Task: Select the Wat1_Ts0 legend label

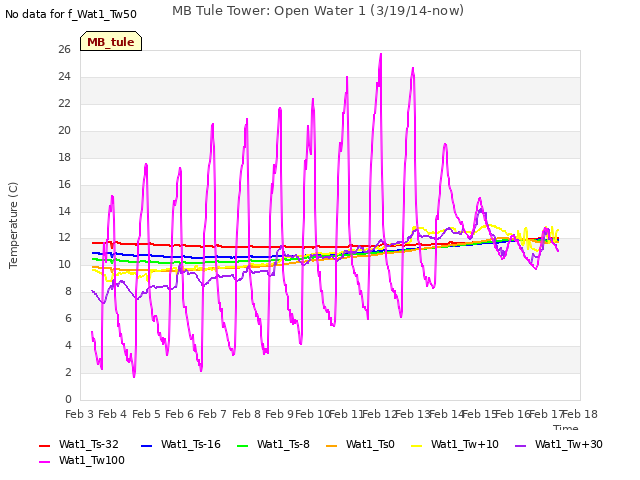Action: click(370, 444)
